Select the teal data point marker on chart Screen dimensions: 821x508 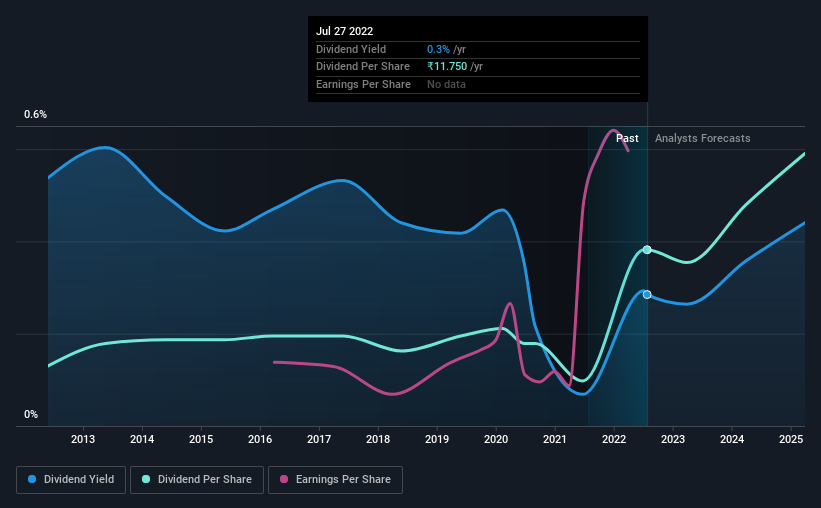coord(647,250)
